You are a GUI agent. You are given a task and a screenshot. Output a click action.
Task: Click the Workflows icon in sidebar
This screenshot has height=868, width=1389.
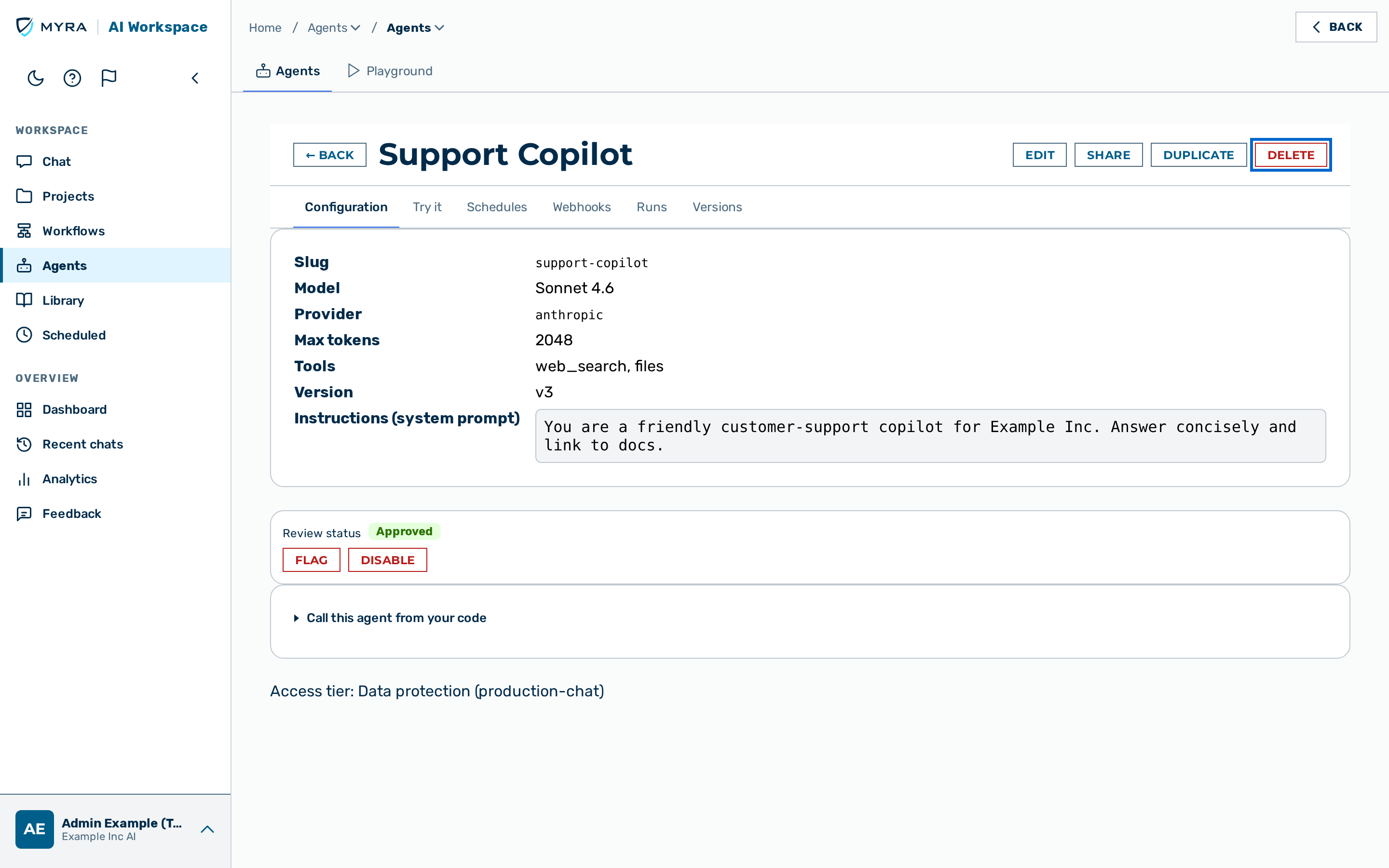point(24,231)
